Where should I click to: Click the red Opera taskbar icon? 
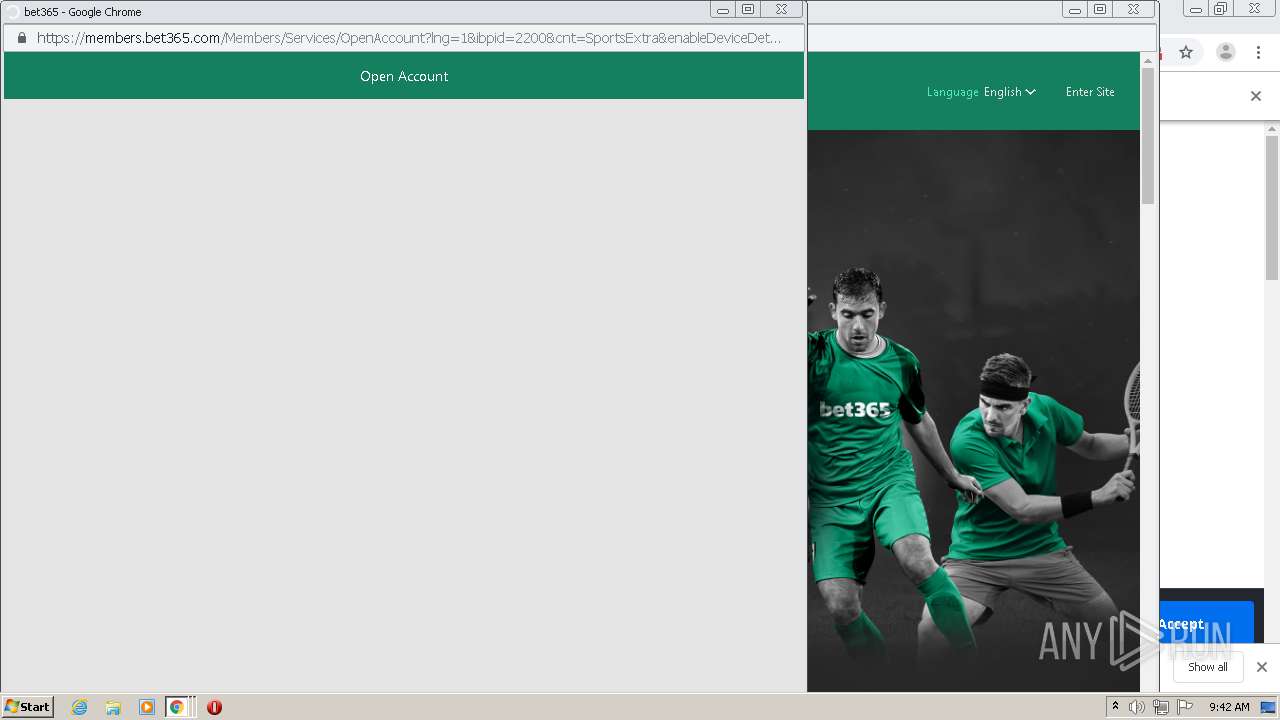(214, 707)
